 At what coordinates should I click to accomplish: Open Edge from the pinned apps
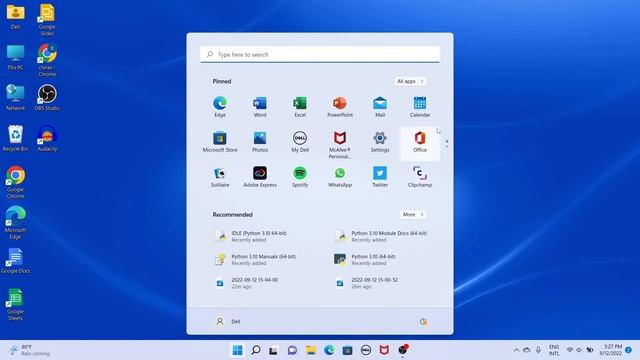pos(220,107)
